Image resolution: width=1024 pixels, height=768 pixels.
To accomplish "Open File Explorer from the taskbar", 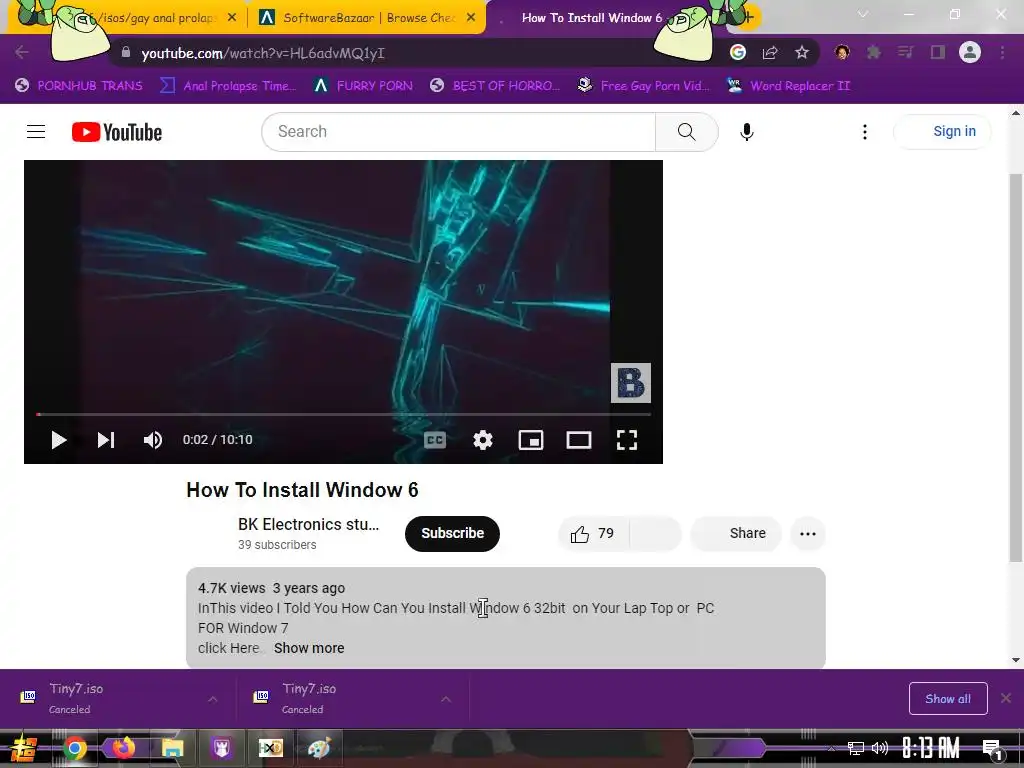I will point(172,748).
